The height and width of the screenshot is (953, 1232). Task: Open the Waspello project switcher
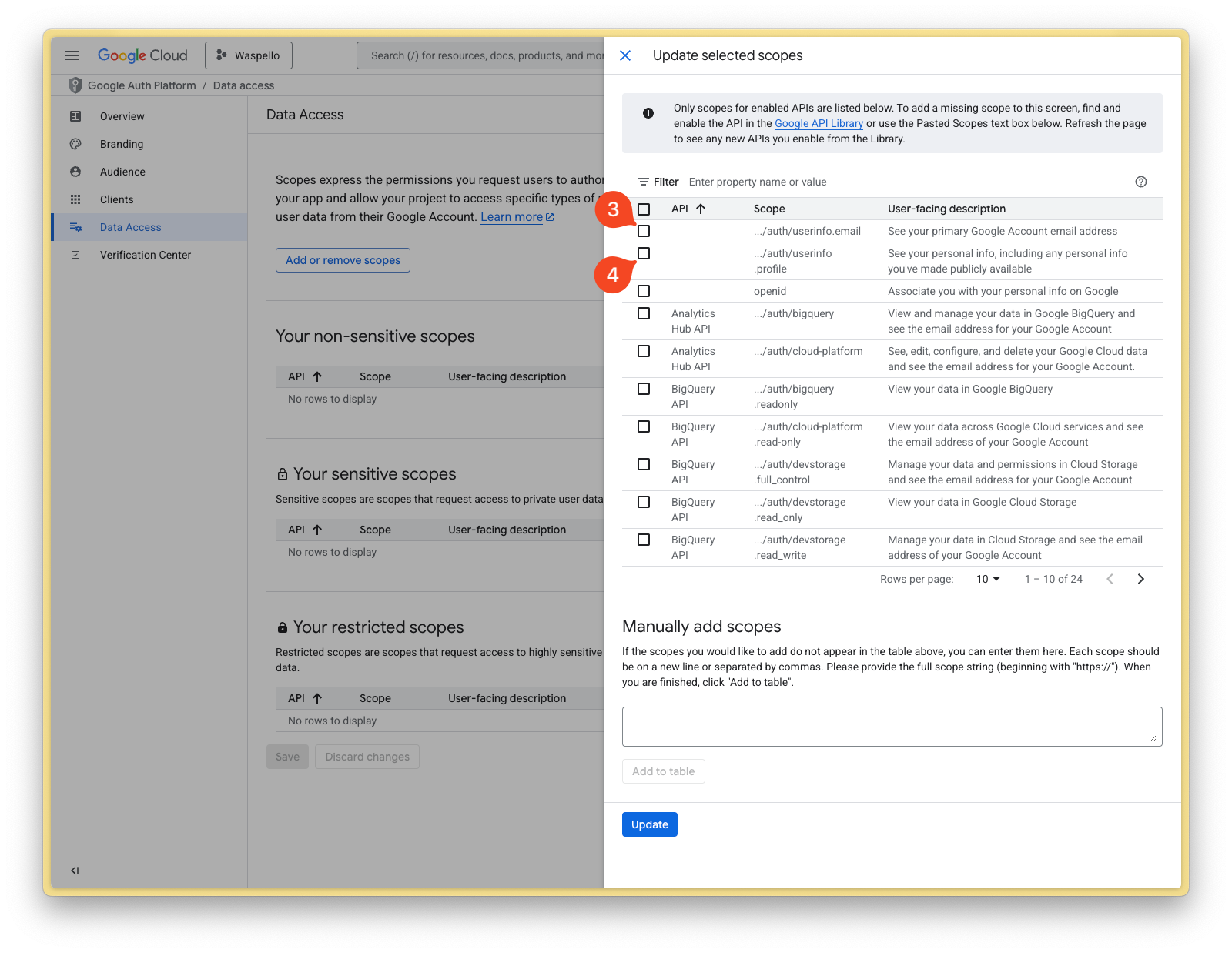click(x=248, y=55)
